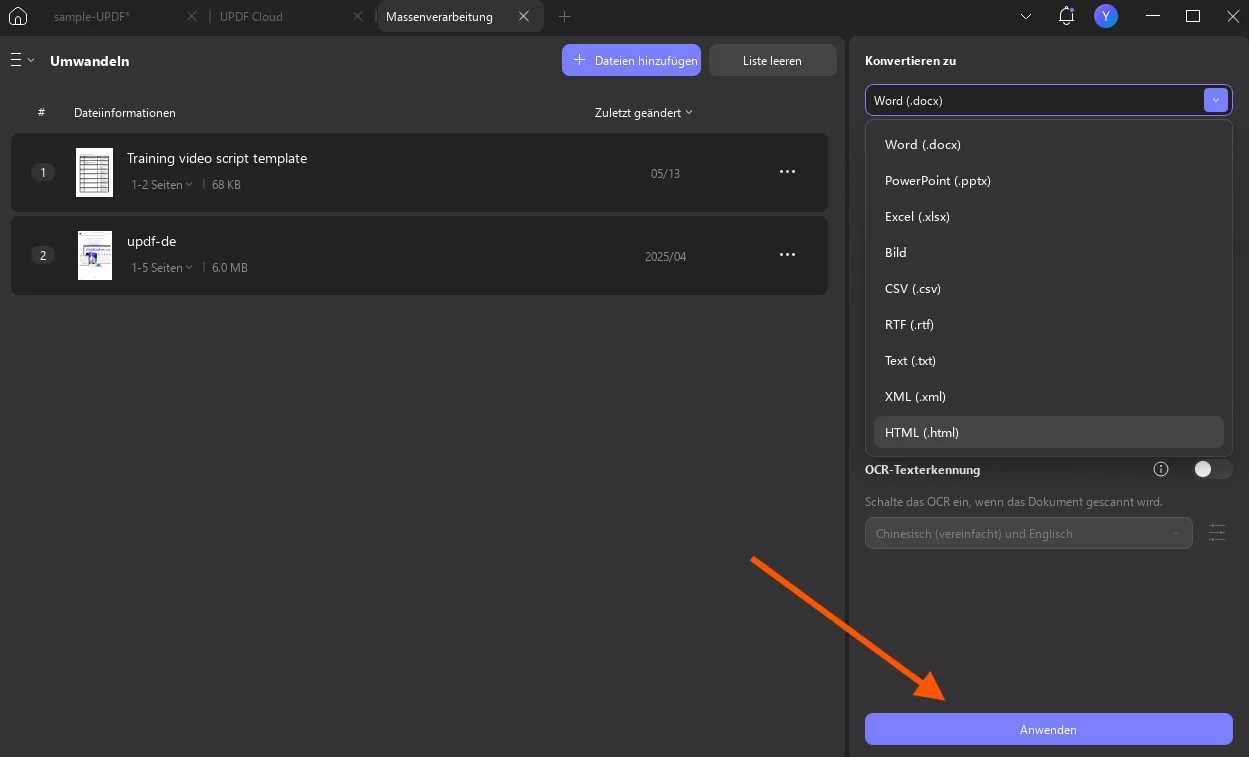Image resolution: width=1249 pixels, height=757 pixels.
Task: Open OCR layout settings icon
Action: click(x=1217, y=533)
